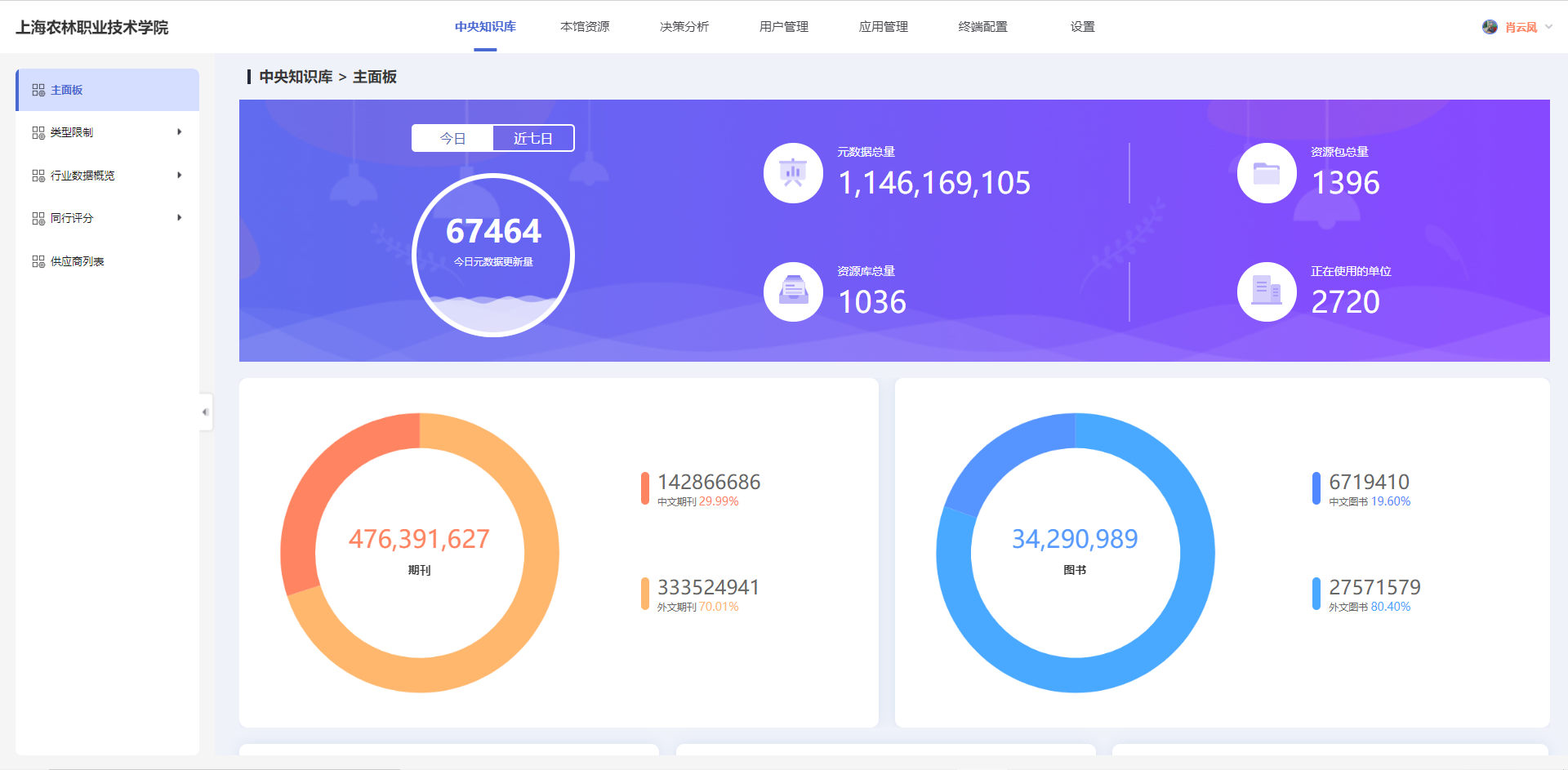Open 设置 in the top navigation

coord(1083,27)
